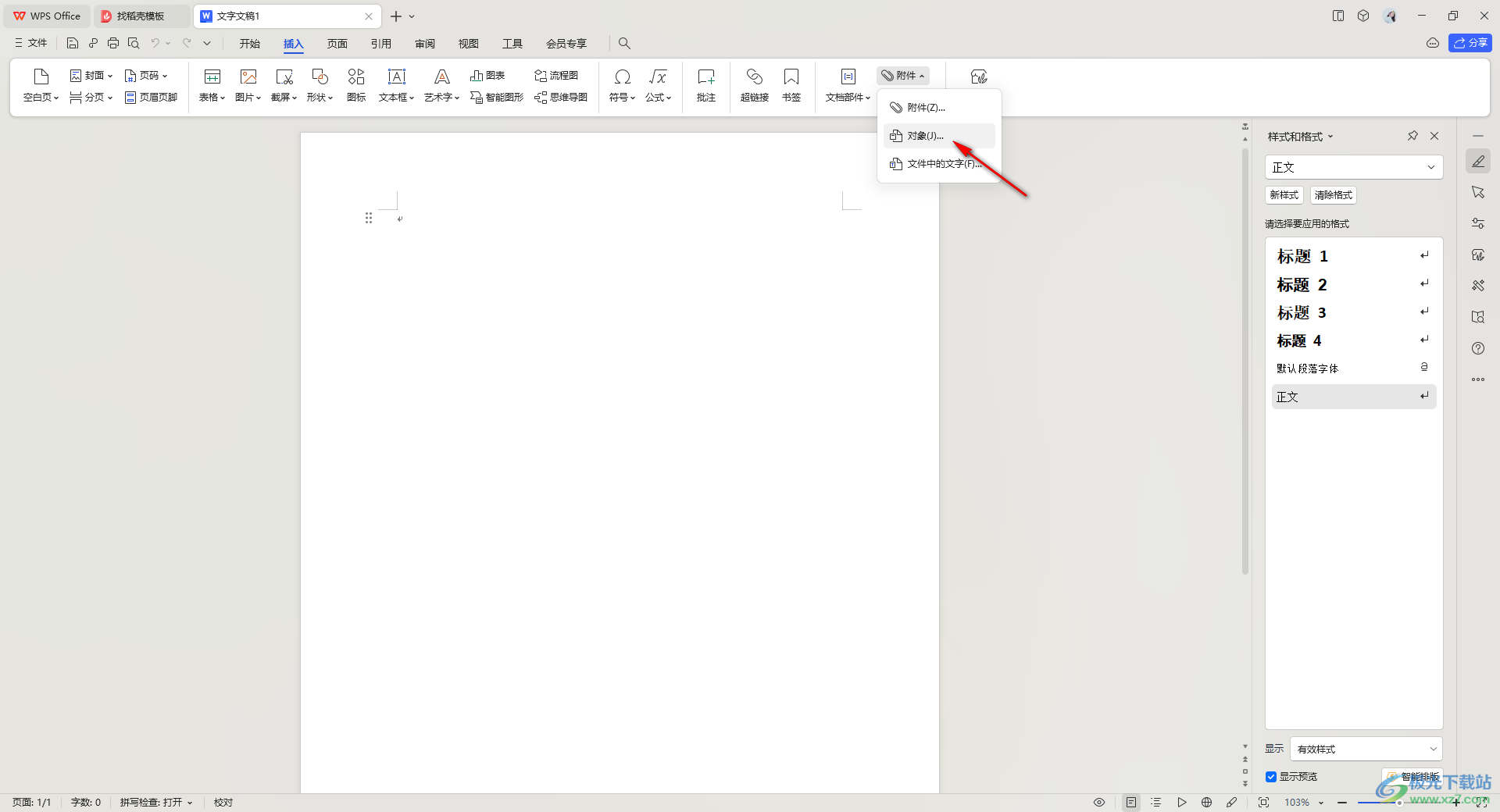Open the template store tab
Viewport: 1500px width, 812px height.
click(x=141, y=16)
